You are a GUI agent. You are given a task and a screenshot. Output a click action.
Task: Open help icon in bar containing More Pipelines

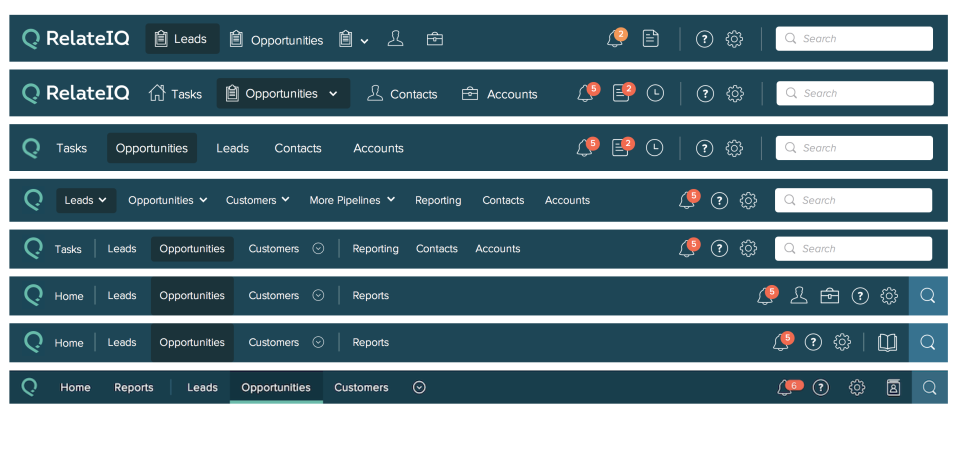click(719, 200)
